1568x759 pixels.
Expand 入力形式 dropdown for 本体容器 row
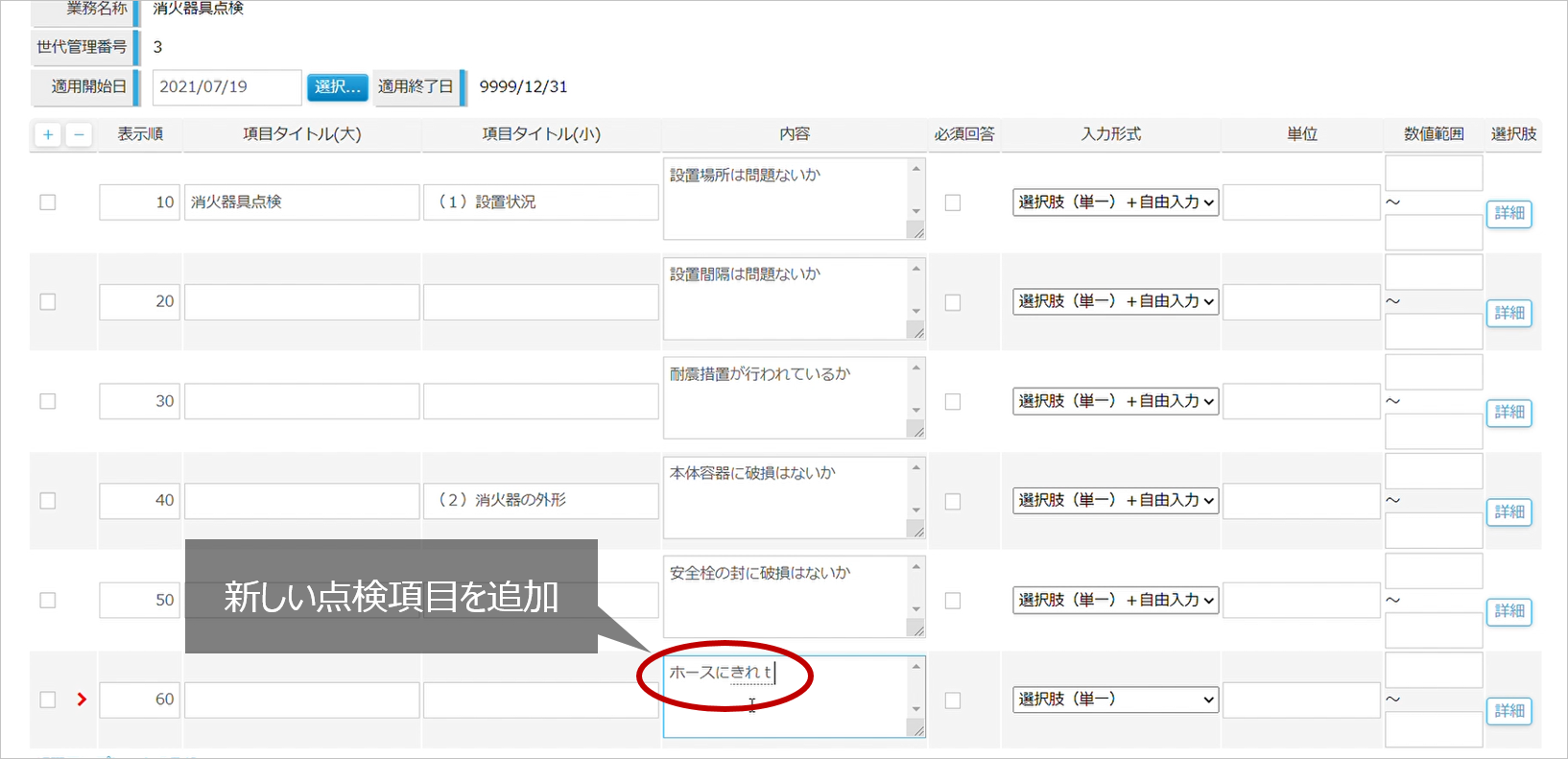click(x=1115, y=501)
